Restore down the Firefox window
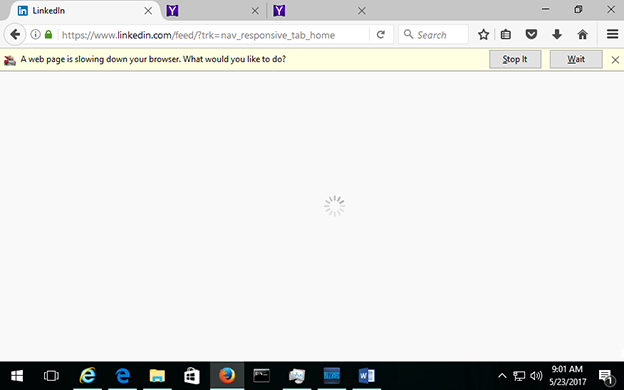The height and width of the screenshot is (390, 624). [578, 9]
